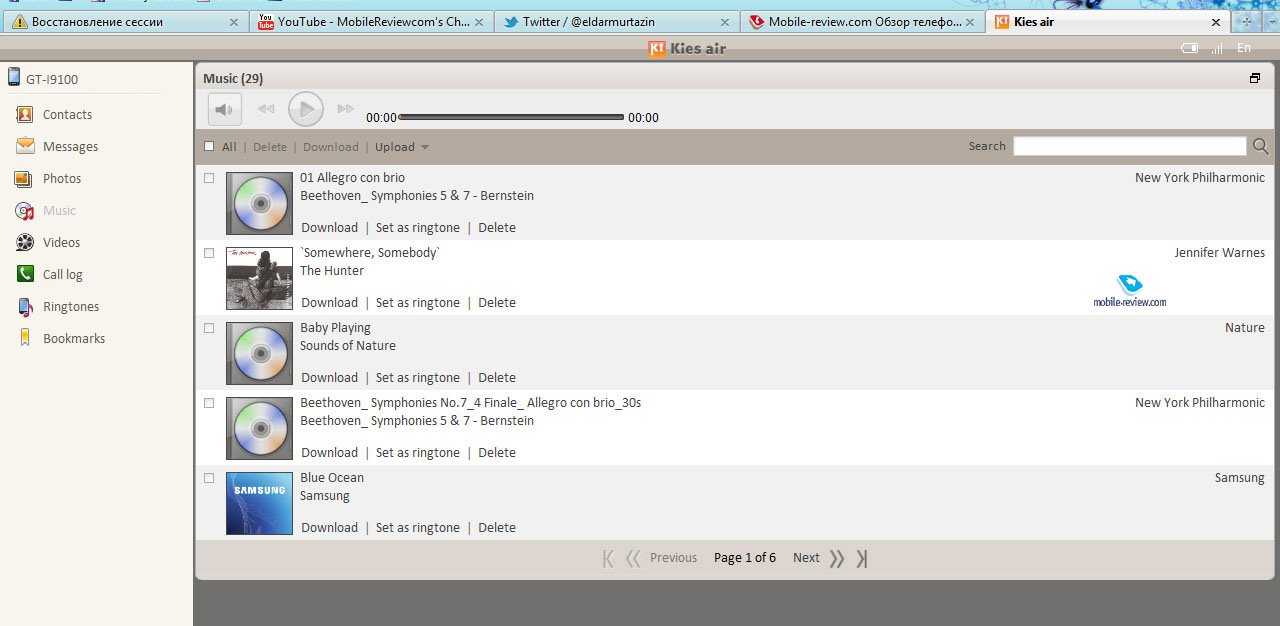
Task: Click the signal strength icon
Action: (x=1217, y=48)
